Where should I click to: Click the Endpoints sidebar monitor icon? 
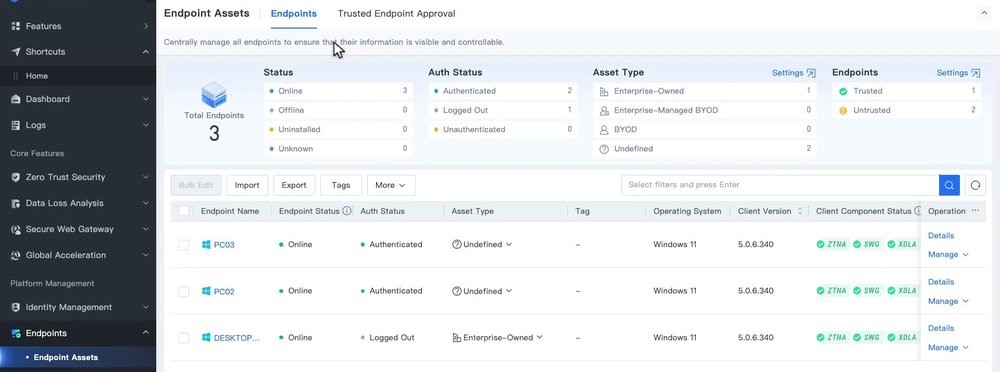[x=16, y=333]
